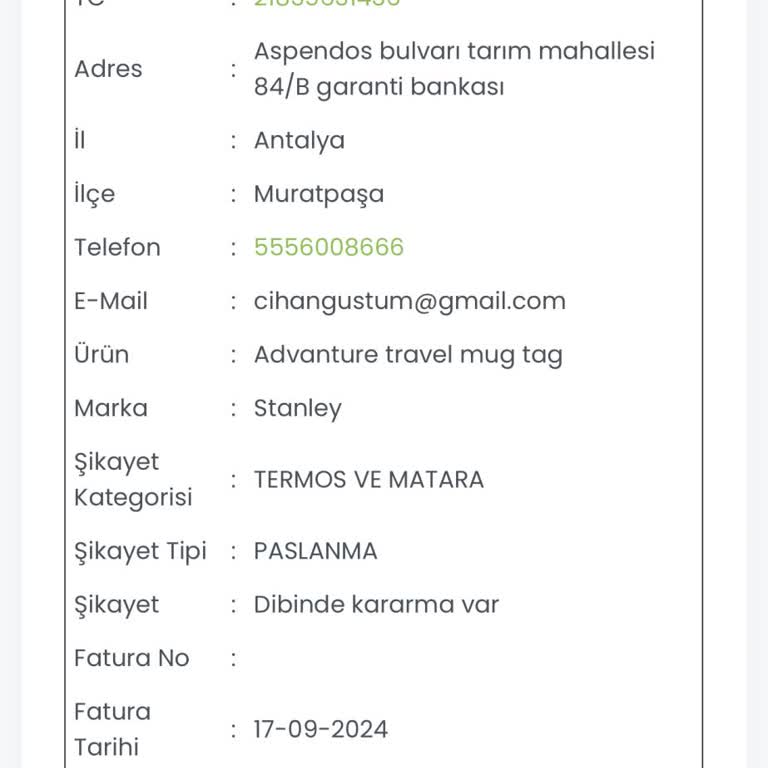The width and height of the screenshot is (768, 768).
Task: Click the Şikayet Kategorisi label
Action: 133,479
